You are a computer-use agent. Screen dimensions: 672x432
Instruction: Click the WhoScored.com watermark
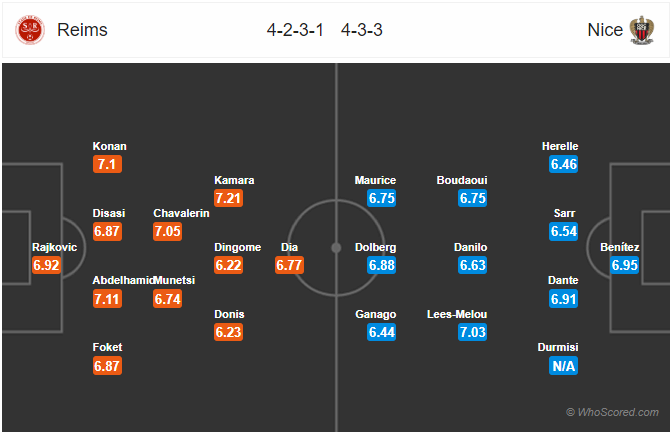(x=612, y=412)
